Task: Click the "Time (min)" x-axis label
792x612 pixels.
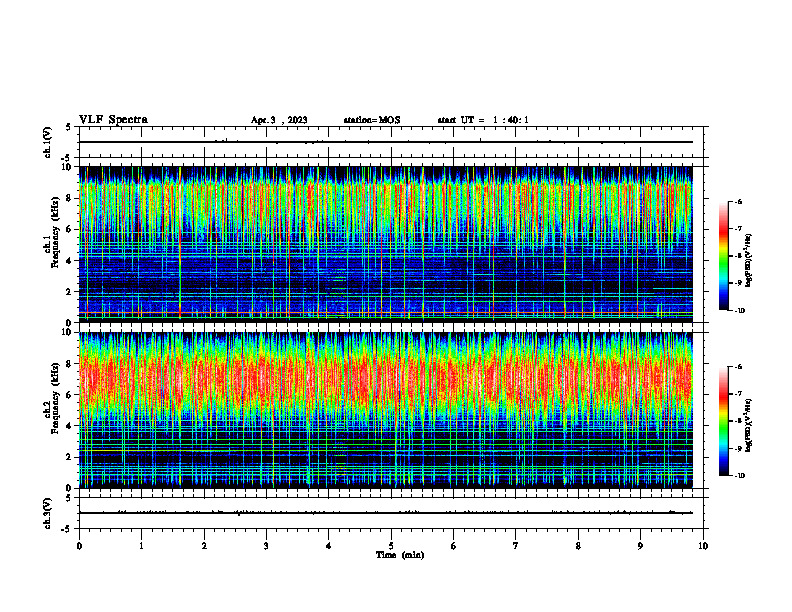Action: tap(400, 555)
